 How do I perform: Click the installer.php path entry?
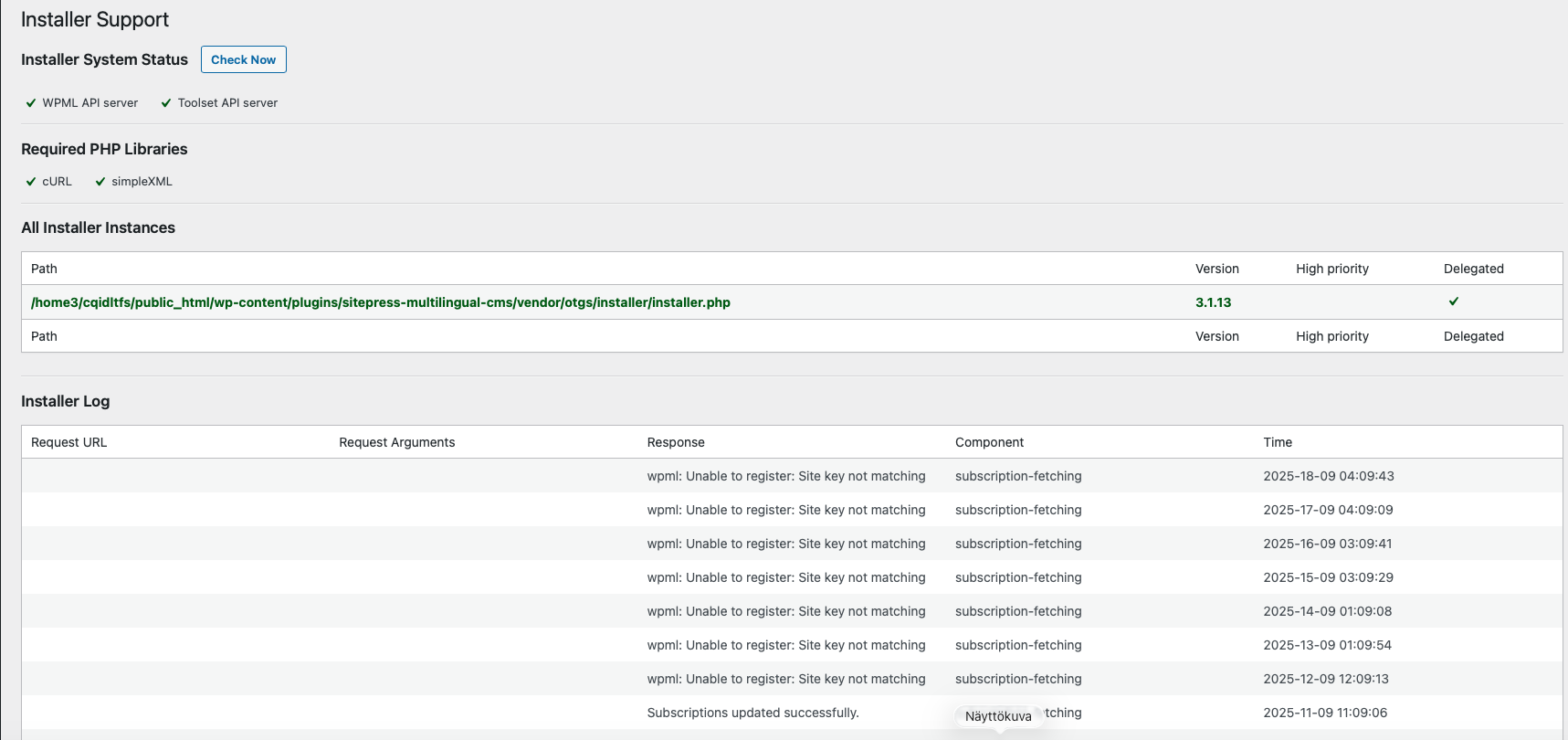coord(380,302)
